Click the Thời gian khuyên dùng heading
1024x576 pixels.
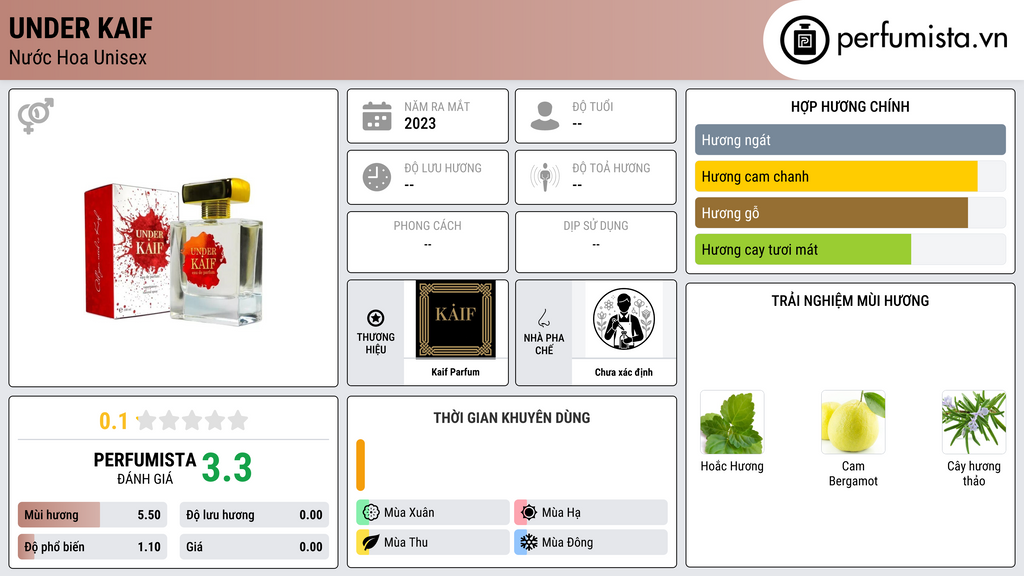pos(512,418)
